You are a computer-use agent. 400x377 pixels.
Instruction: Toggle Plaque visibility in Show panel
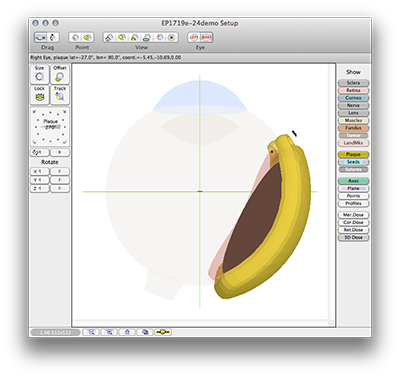point(353,154)
